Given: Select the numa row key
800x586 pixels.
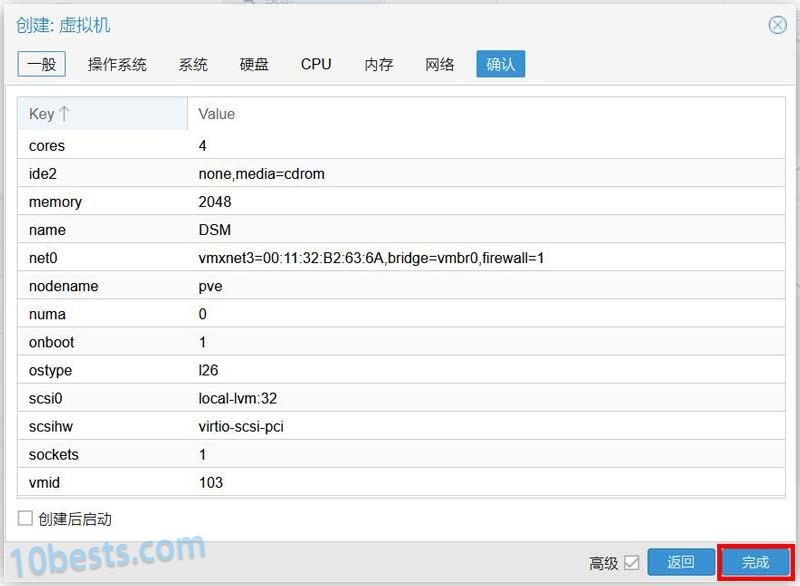Looking at the screenshot, I should pyautogui.click(x=47, y=314).
